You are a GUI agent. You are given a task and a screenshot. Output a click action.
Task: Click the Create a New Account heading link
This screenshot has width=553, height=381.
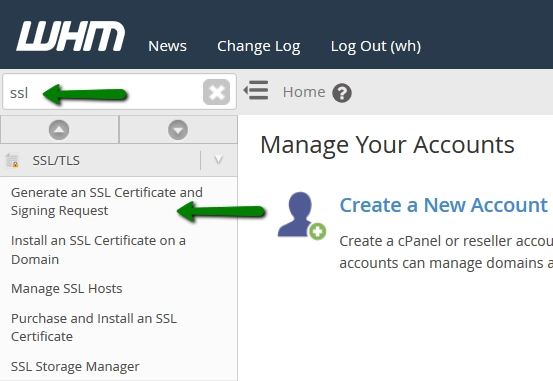pos(443,205)
